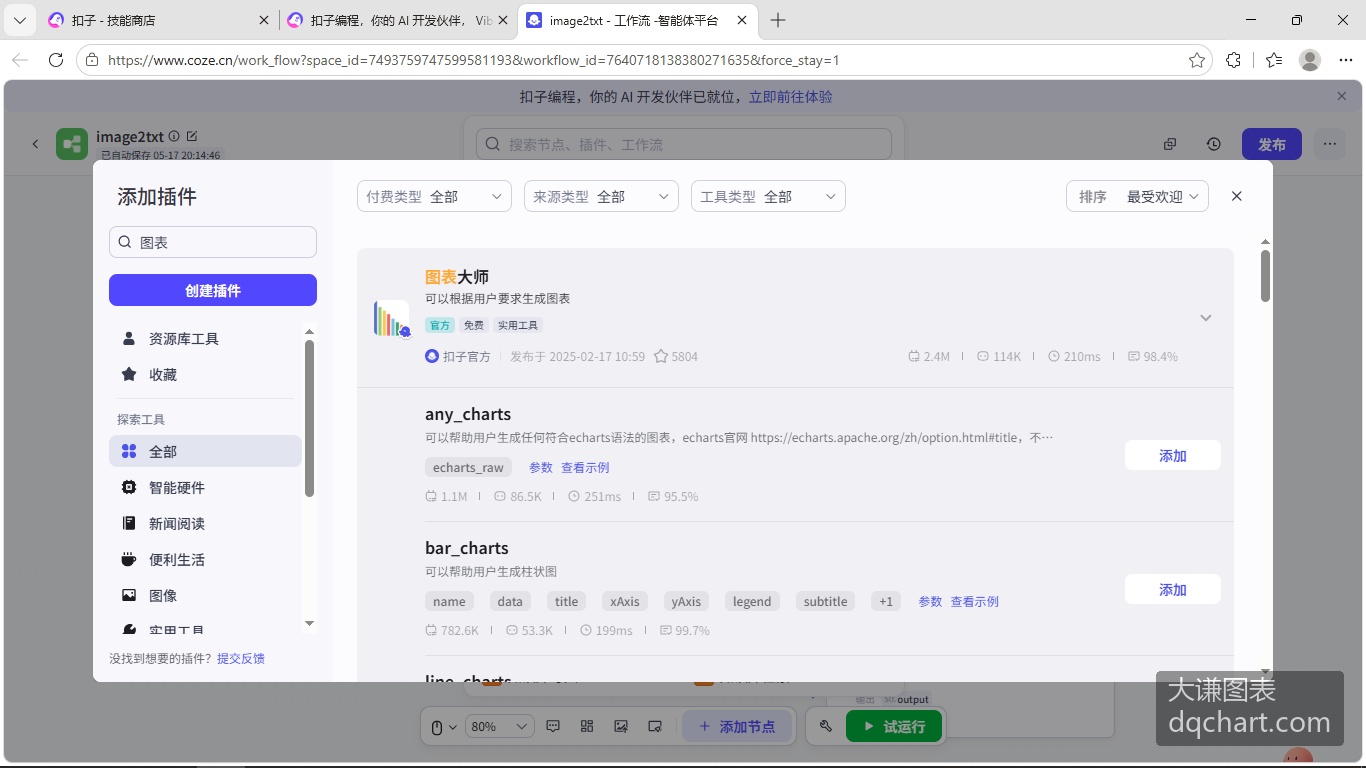Select the 智能硬件 category
1366x768 pixels.
205,488
